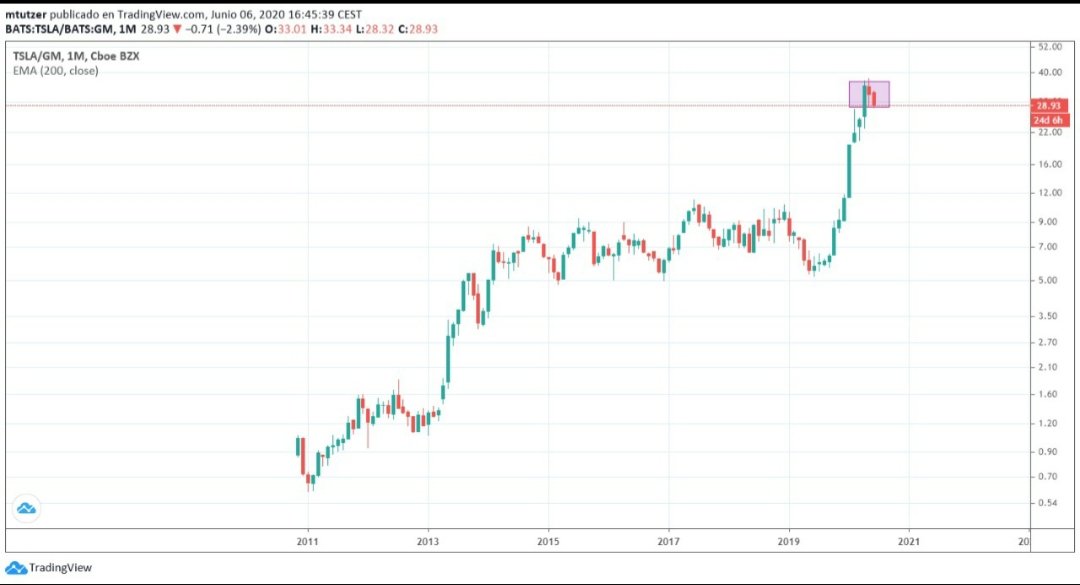Click the 2.70 price scale label
Viewport: 1080px width, 585px height.
1048,342
